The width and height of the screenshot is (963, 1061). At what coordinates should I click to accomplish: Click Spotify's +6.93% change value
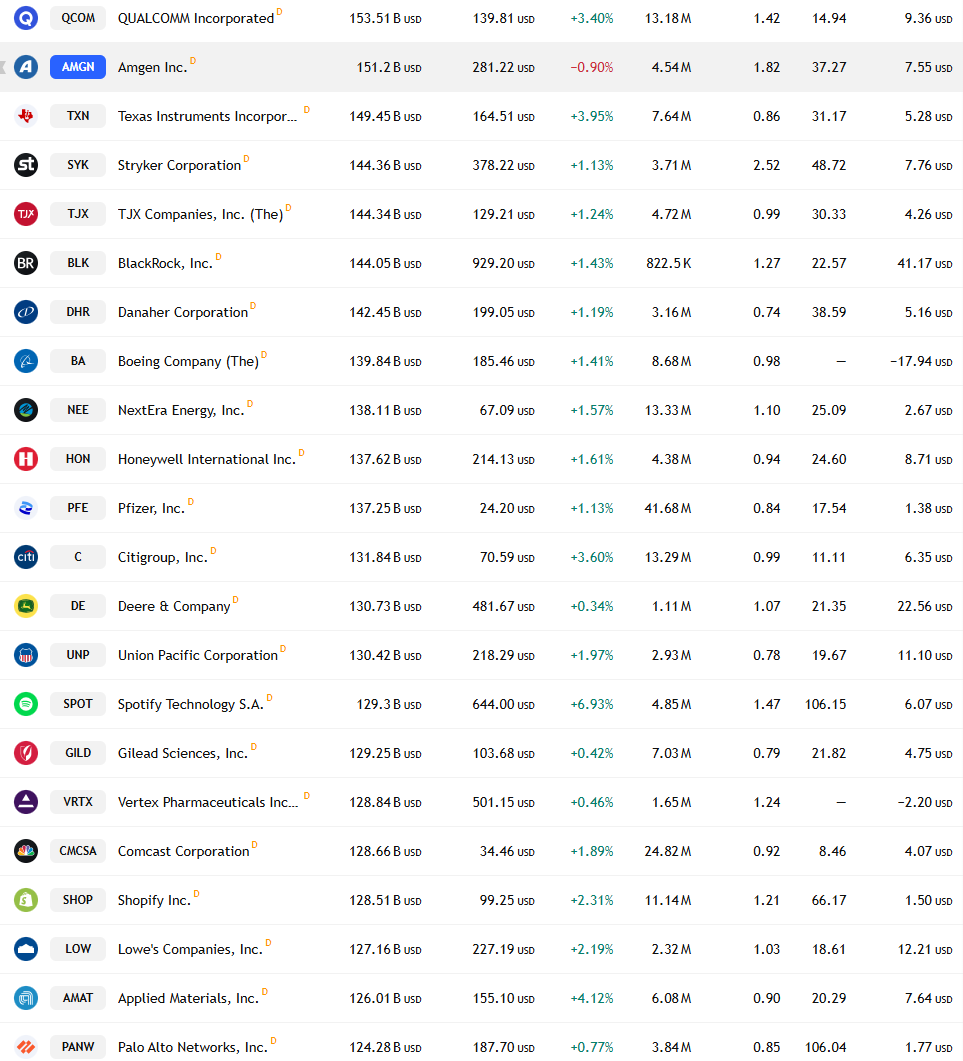[591, 704]
